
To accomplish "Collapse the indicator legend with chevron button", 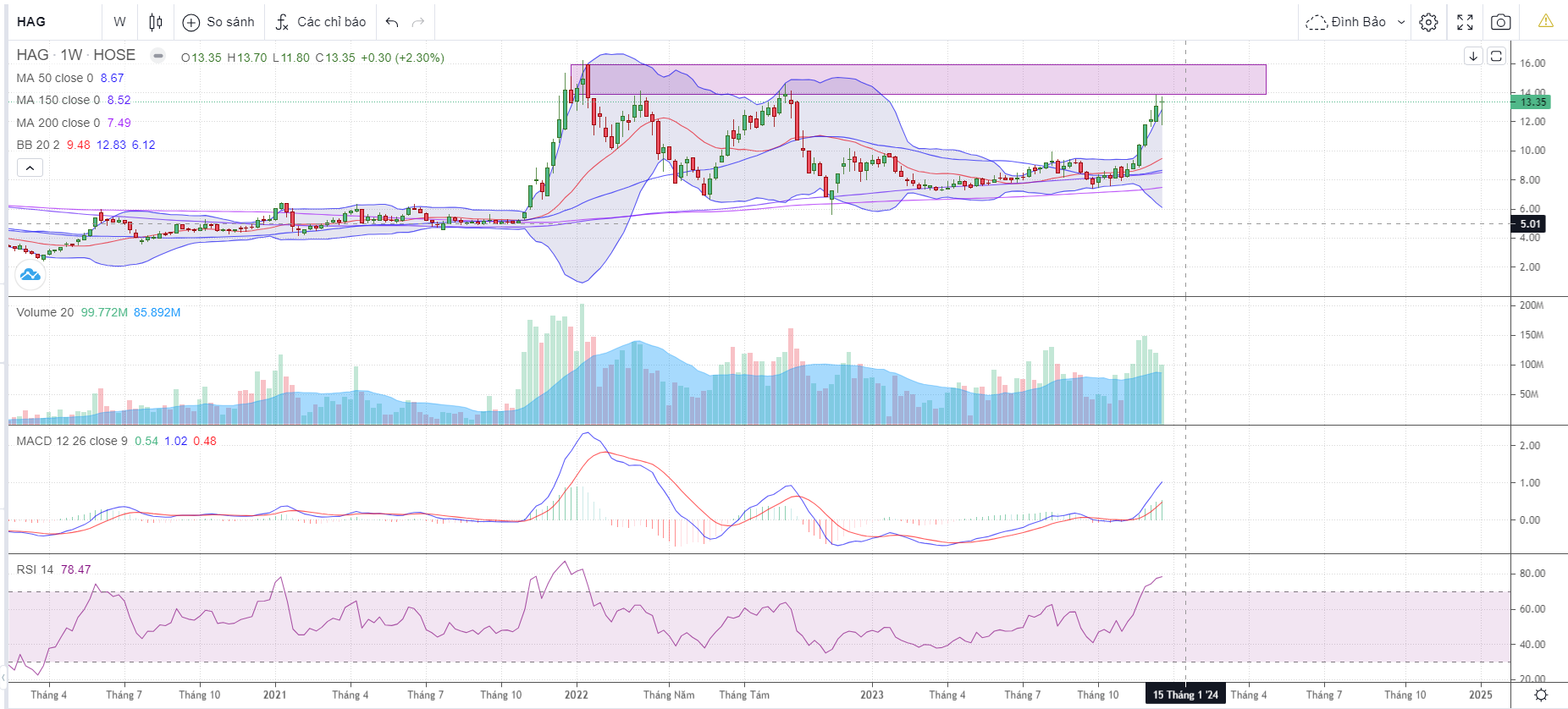I will point(30,168).
